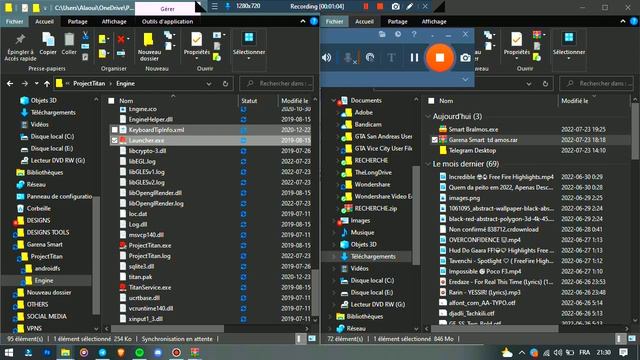The width and height of the screenshot is (640, 360).
Task: Click ProjectTitan in the left address bar
Action: (89, 83)
